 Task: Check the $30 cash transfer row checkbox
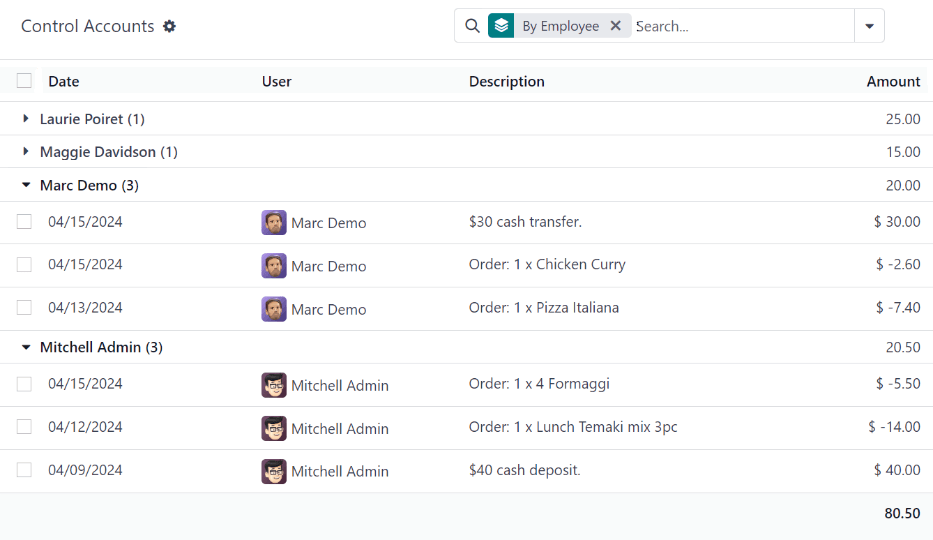(24, 222)
